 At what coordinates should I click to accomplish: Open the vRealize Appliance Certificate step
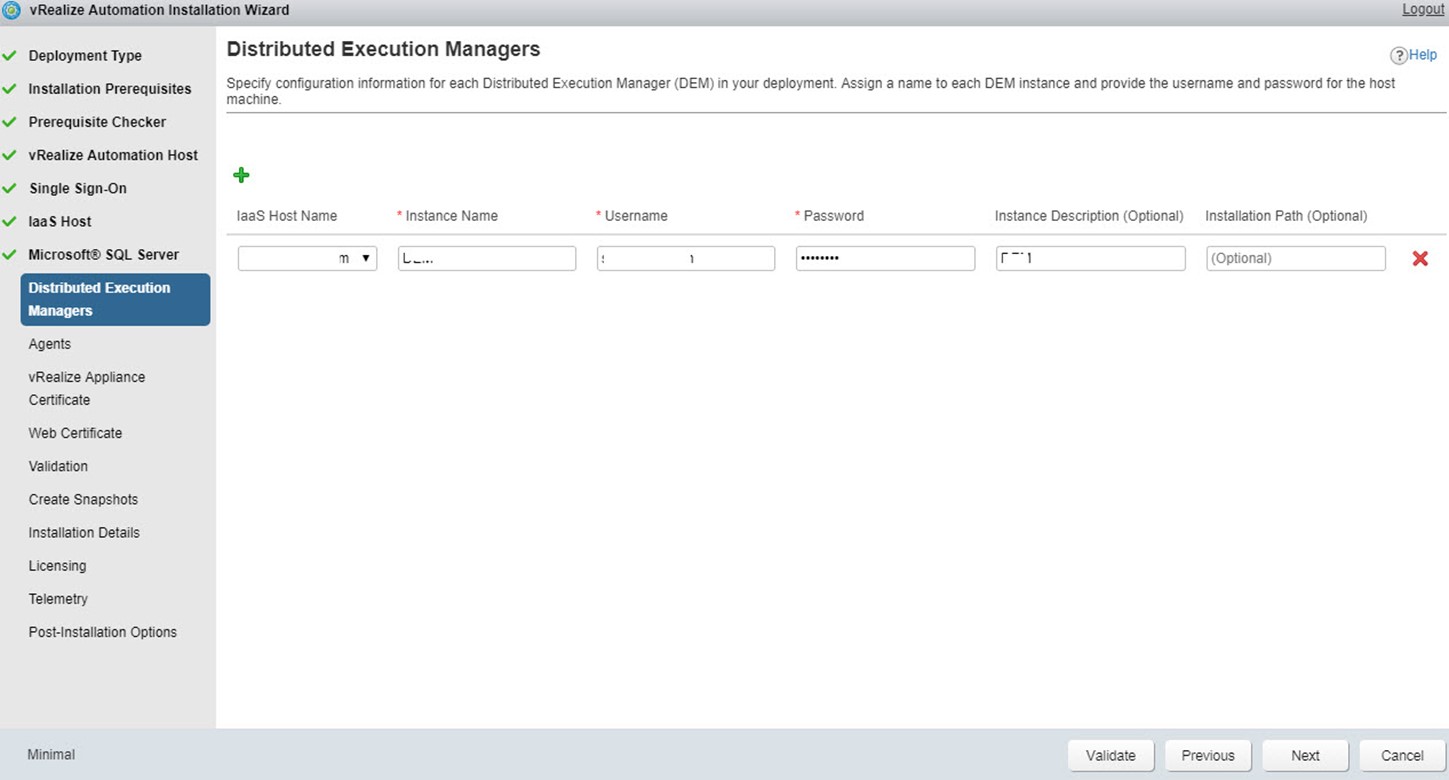[87, 388]
